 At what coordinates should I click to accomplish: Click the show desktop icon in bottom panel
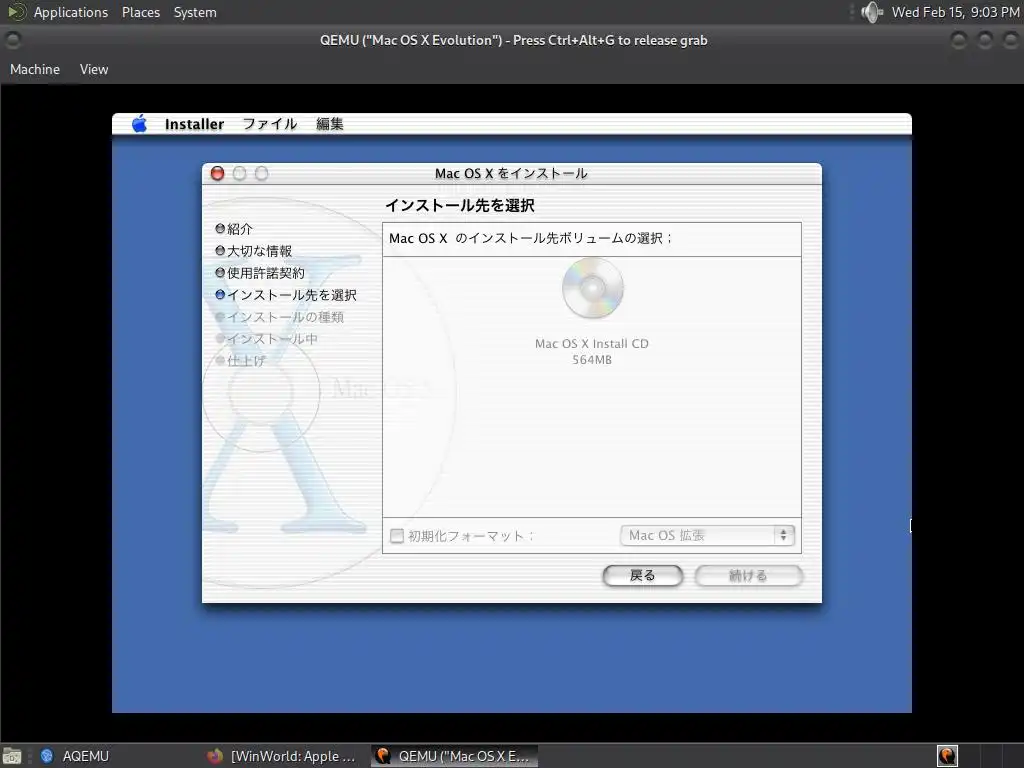pyautogui.click(x=12, y=756)
